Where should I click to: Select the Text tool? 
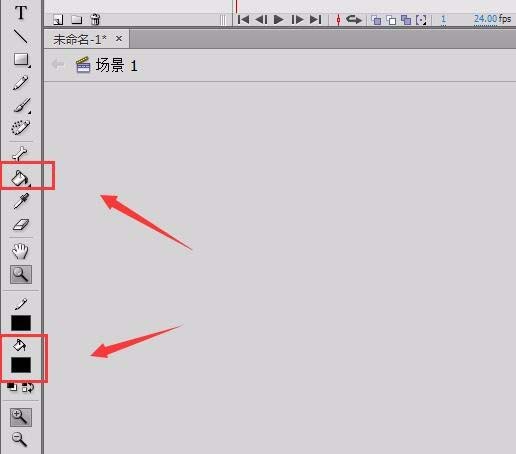(21, 12)
